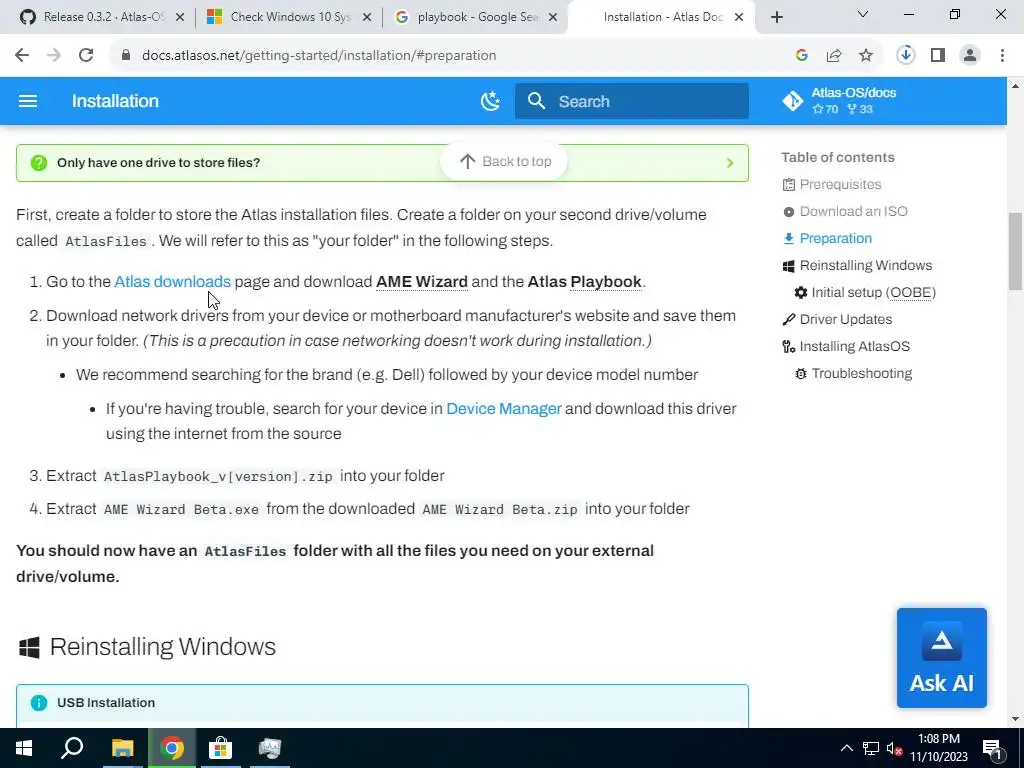Click the page vertical scrollbar thumb

pos(1015,251)
